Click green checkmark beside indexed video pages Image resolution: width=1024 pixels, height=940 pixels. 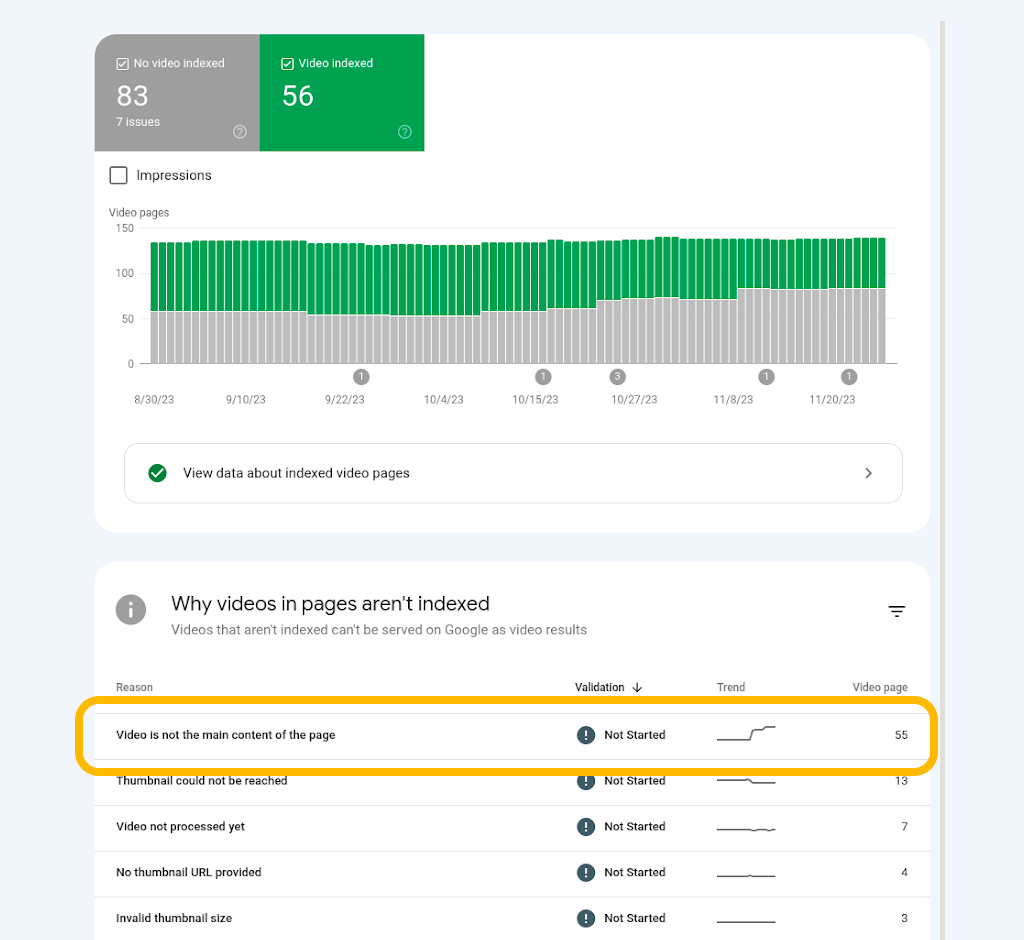tap(157, 473)
